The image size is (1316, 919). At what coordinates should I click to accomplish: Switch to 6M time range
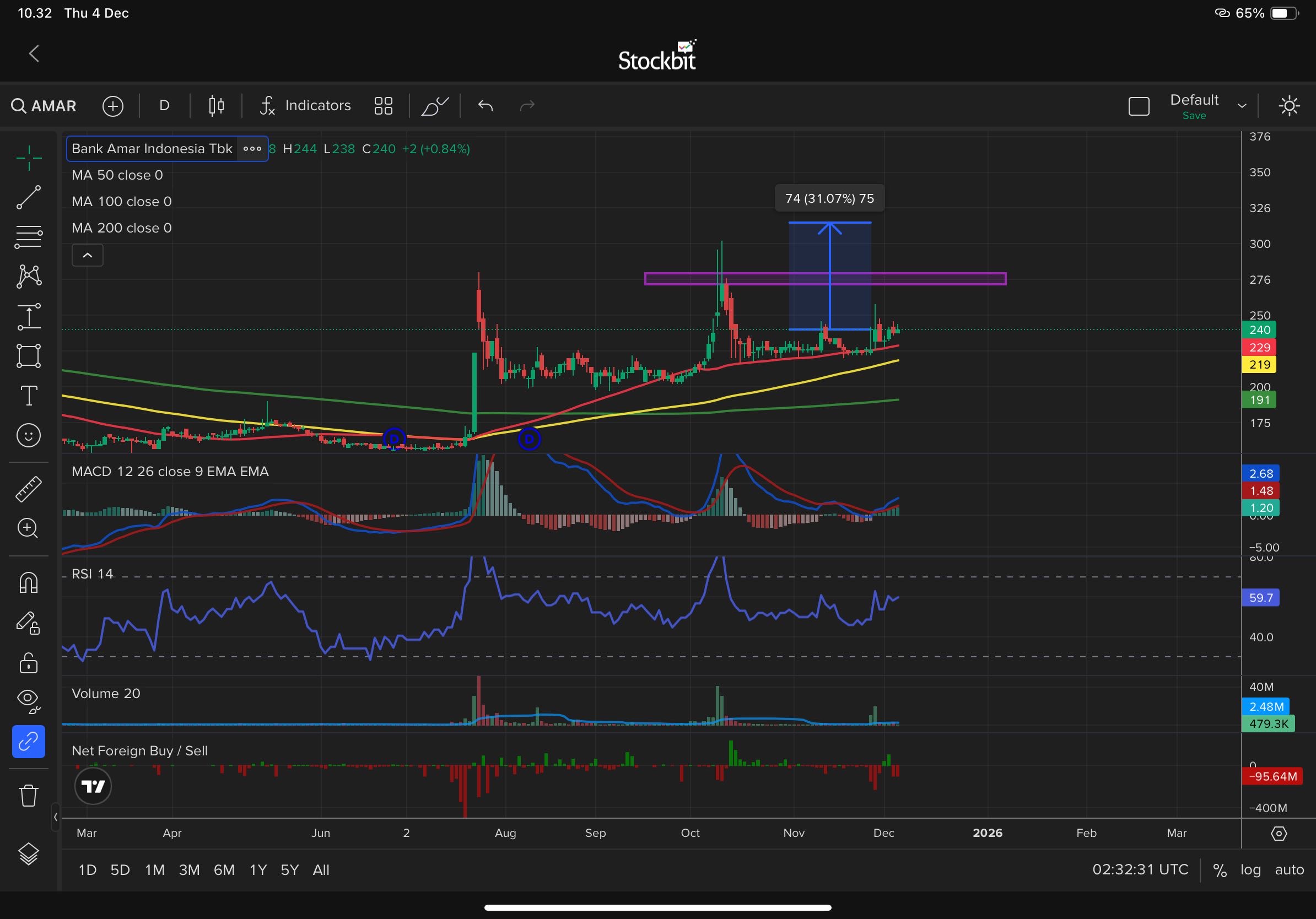[224, 870]
